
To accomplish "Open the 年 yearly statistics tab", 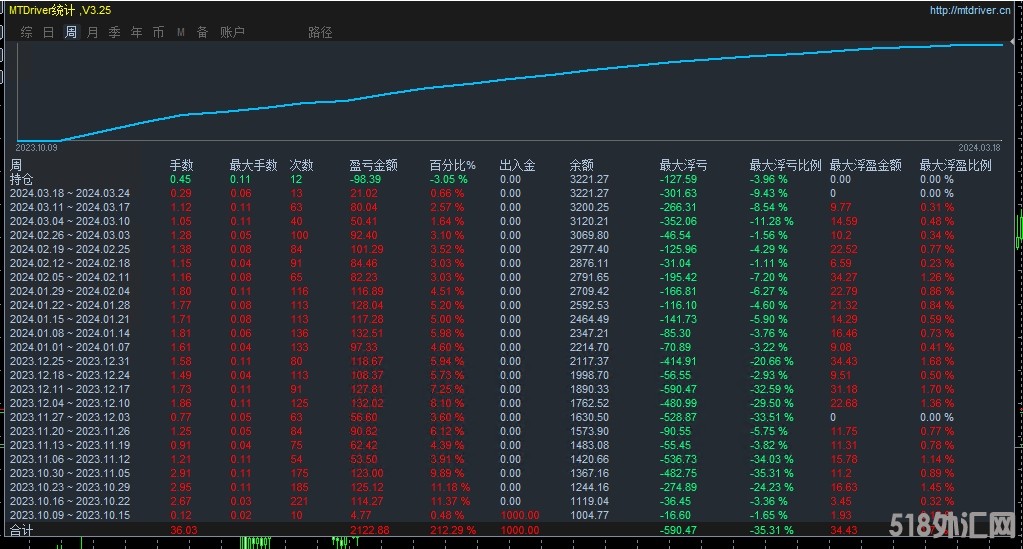I will 137,32.
